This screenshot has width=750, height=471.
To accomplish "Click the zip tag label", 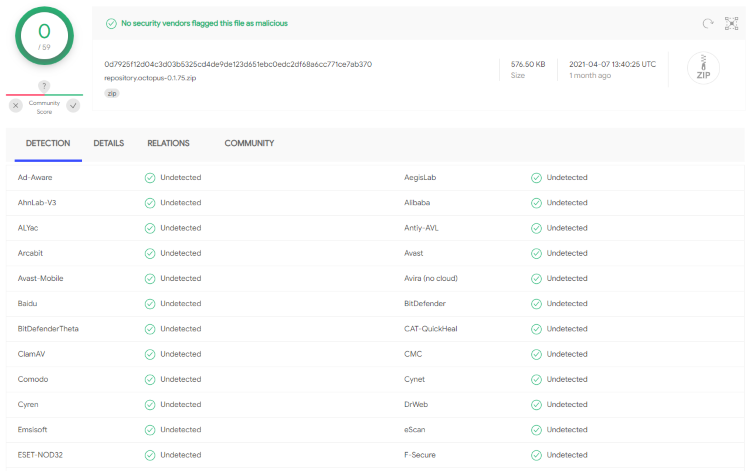I will [x=111, y=93].
